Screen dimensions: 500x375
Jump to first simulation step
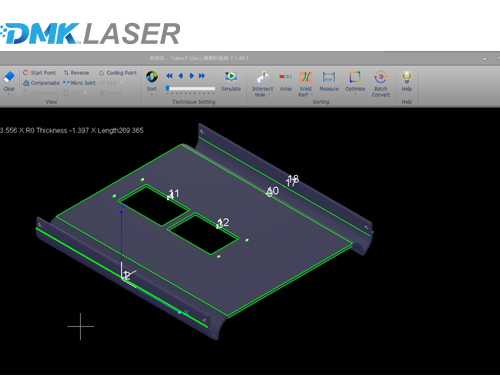pos(169,76)
